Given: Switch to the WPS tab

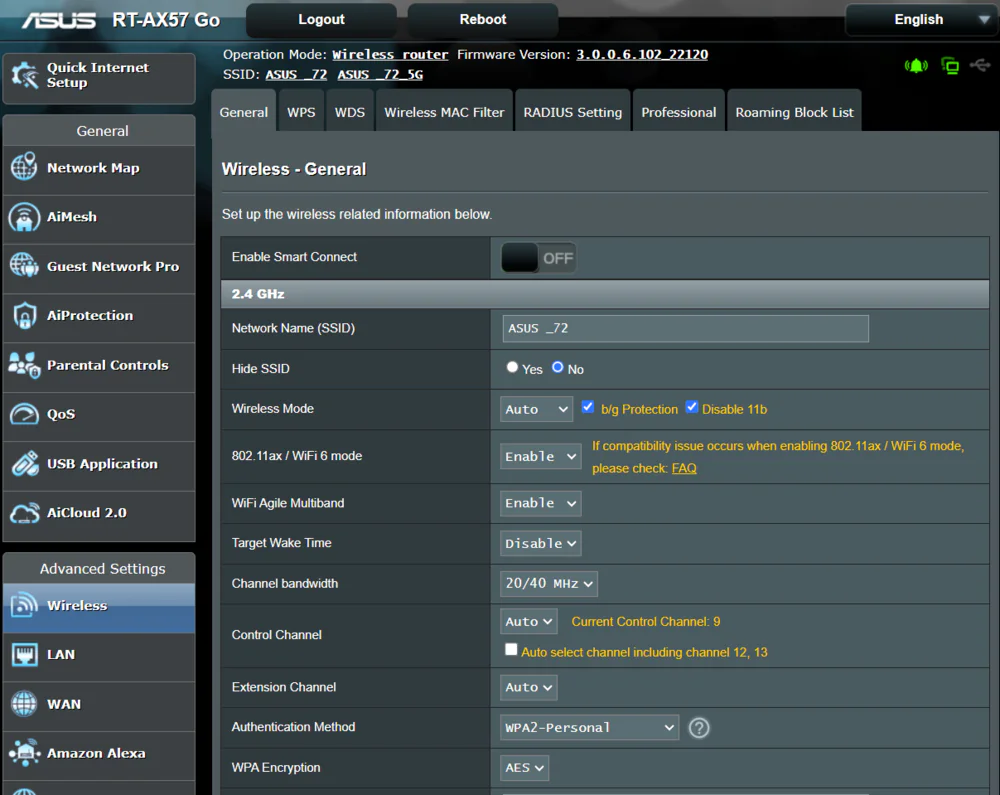Looking at the screenshot, I should [x=301, y=112].
